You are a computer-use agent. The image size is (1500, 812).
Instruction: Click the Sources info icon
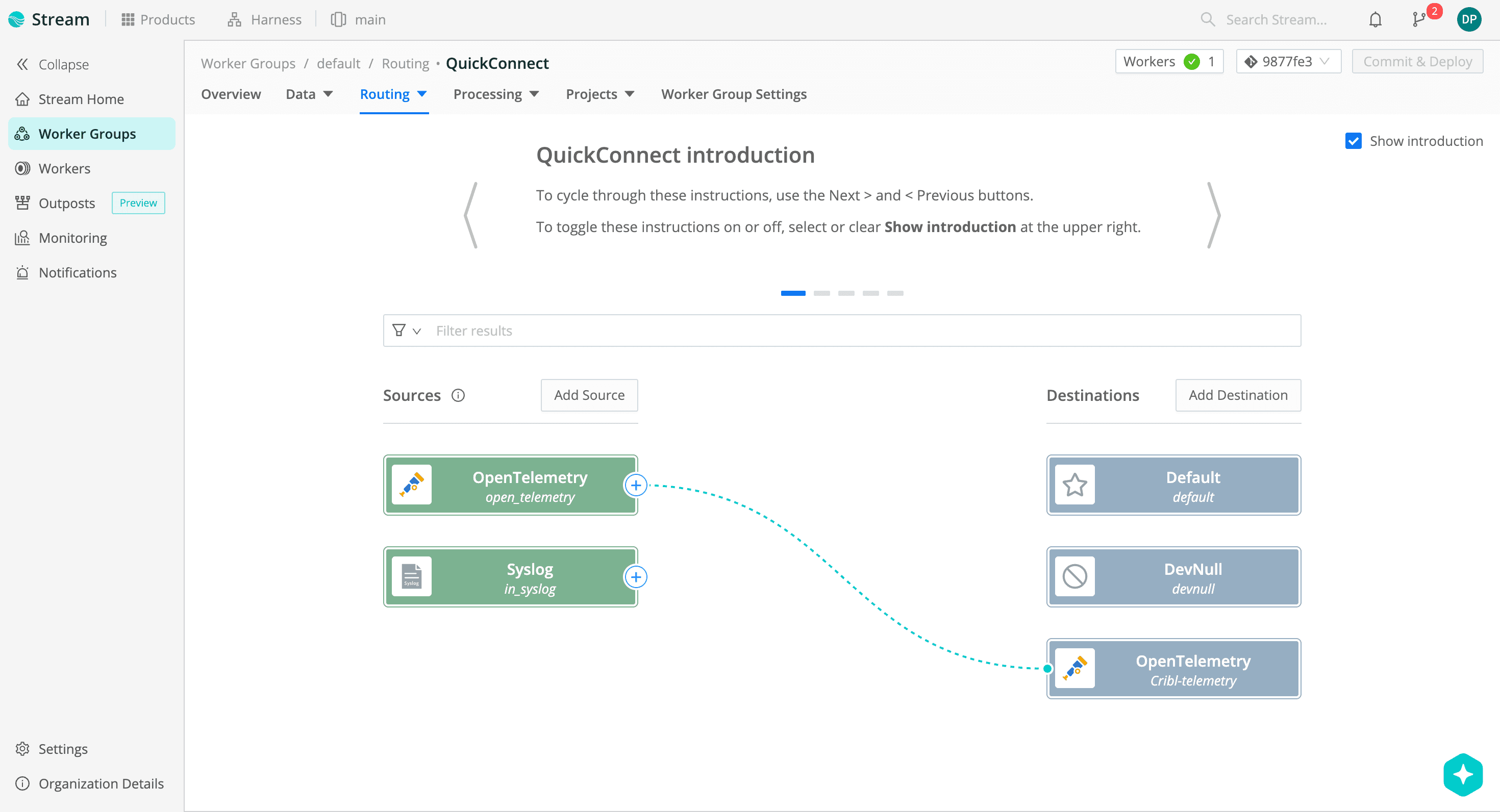pyautogui.click(x=458, y=395)
